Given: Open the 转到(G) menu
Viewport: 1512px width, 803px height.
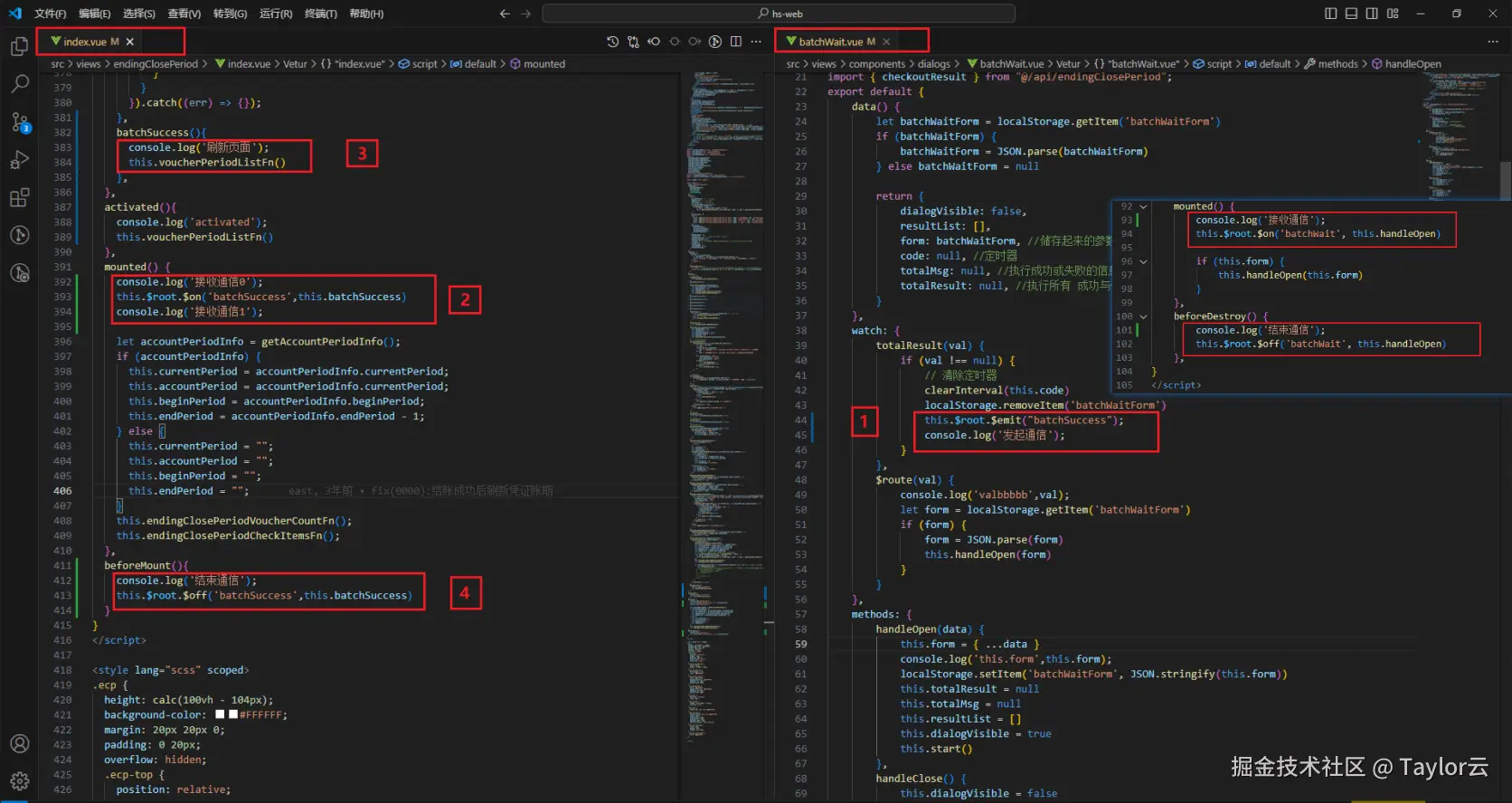Looking at the screenshot, I should click(231, 14).
